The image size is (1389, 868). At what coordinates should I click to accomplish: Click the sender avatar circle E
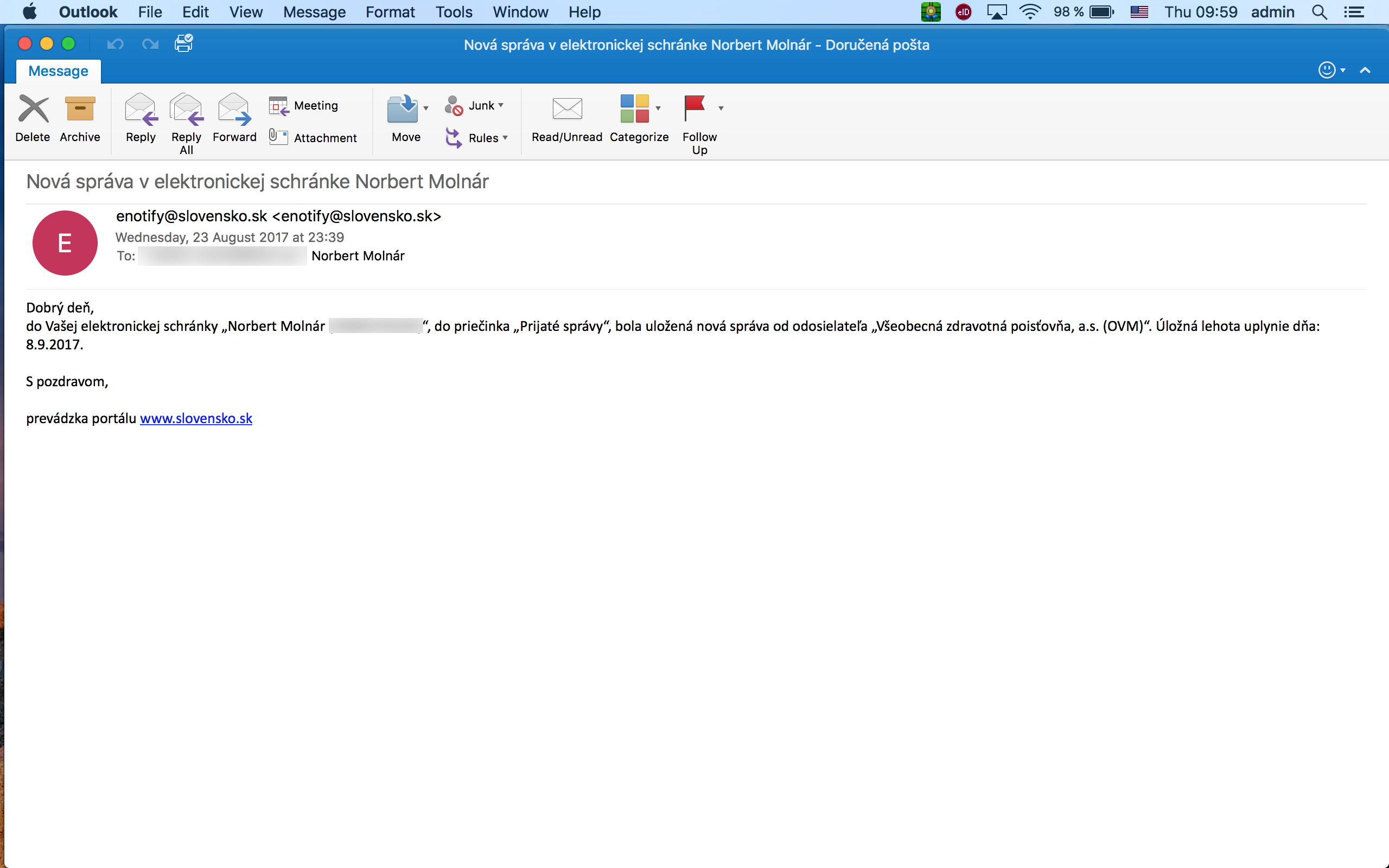pyautogui.click(x=65, y=243)
